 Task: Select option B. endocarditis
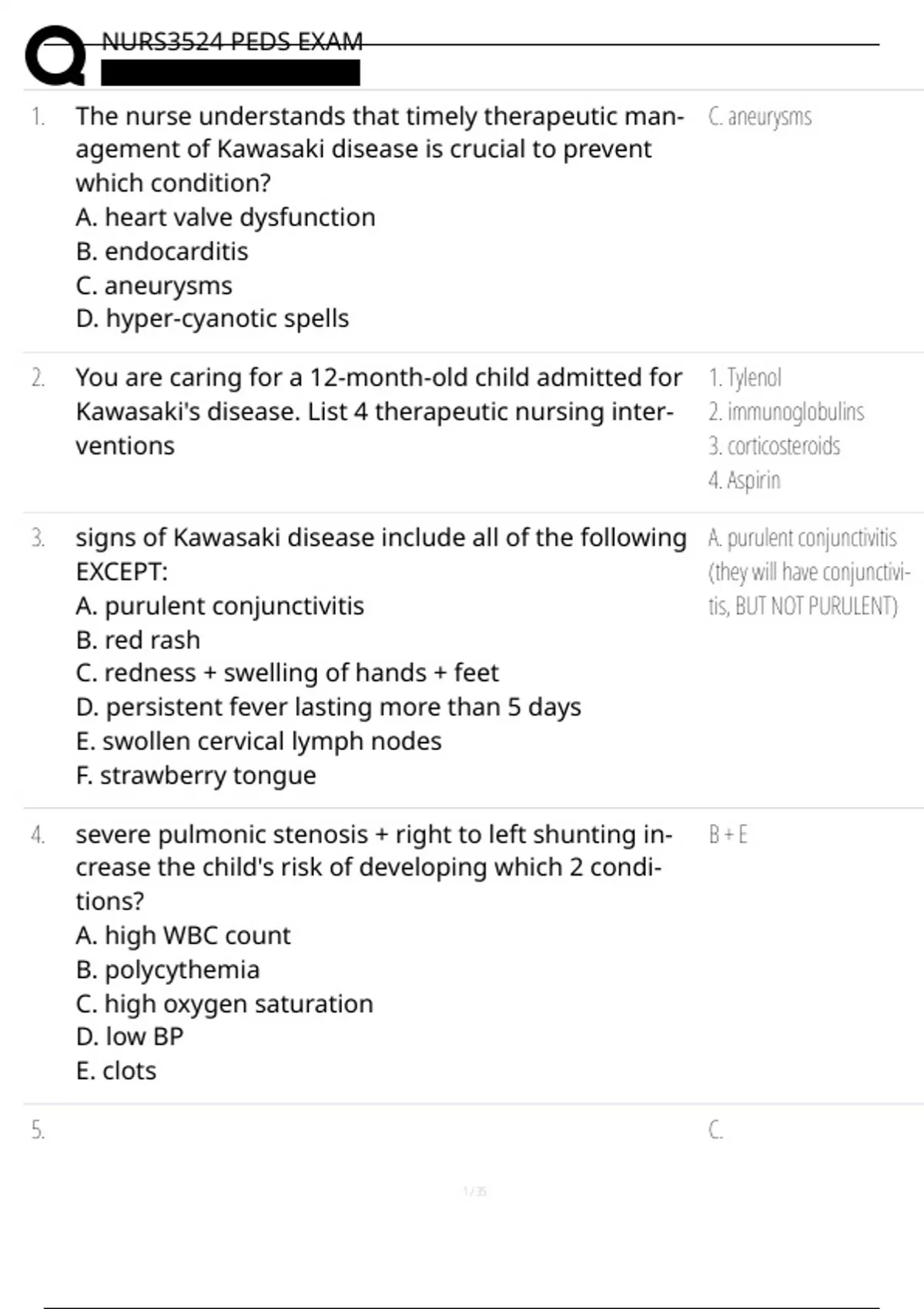coord(162,251)
